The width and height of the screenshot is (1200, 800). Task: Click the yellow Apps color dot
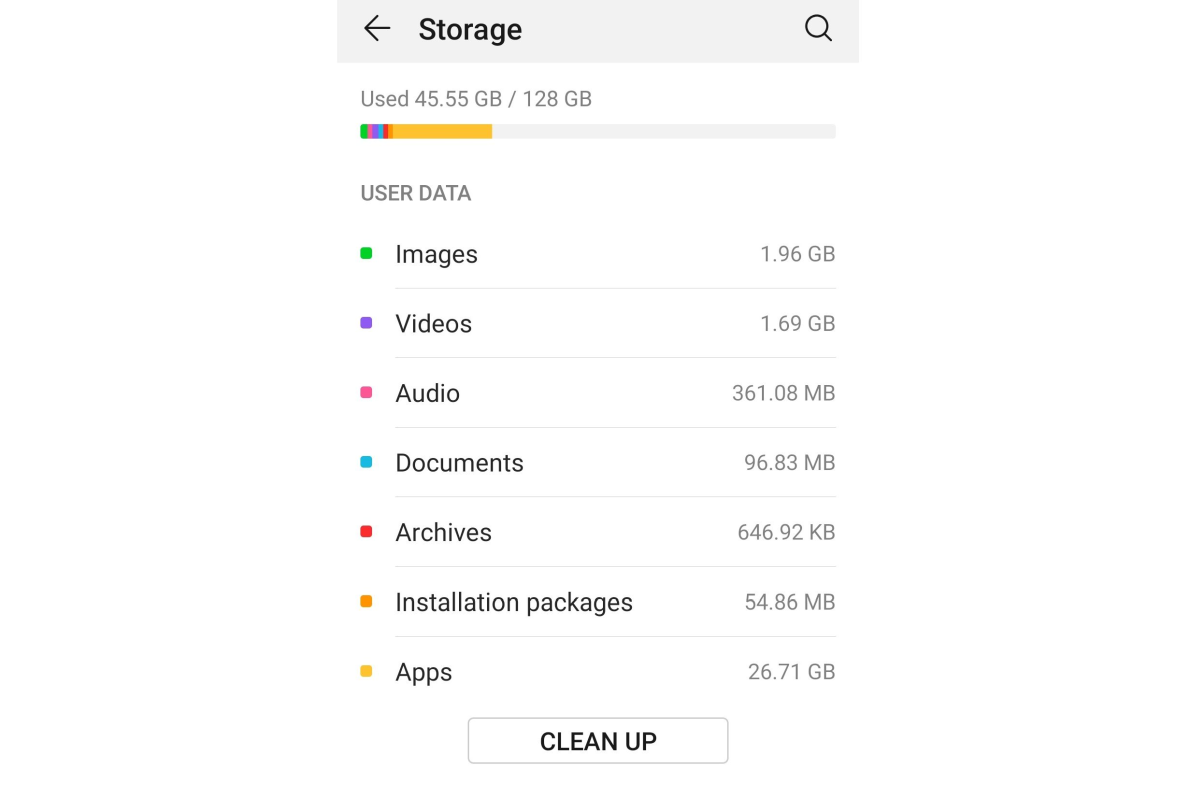tap(366, 672)
